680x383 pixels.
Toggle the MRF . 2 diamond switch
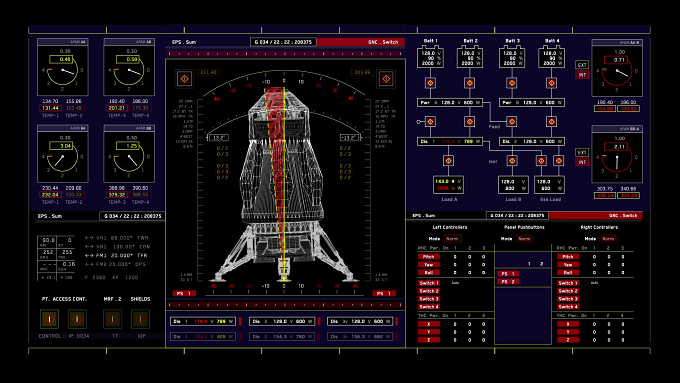[x=112, y=319]
